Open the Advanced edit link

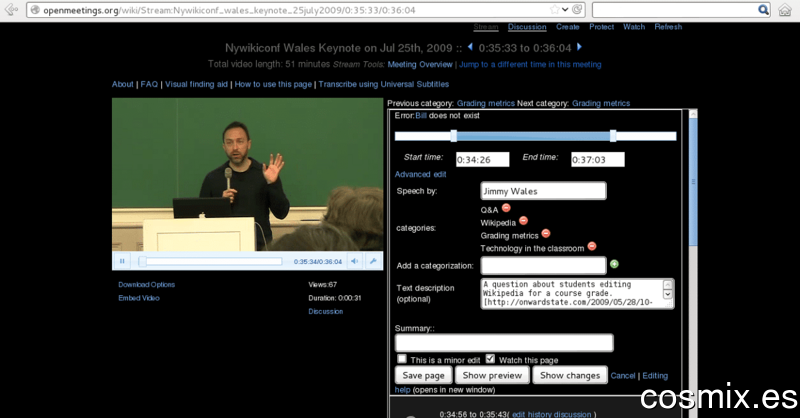pyautogui.click(x=420, y=174)
